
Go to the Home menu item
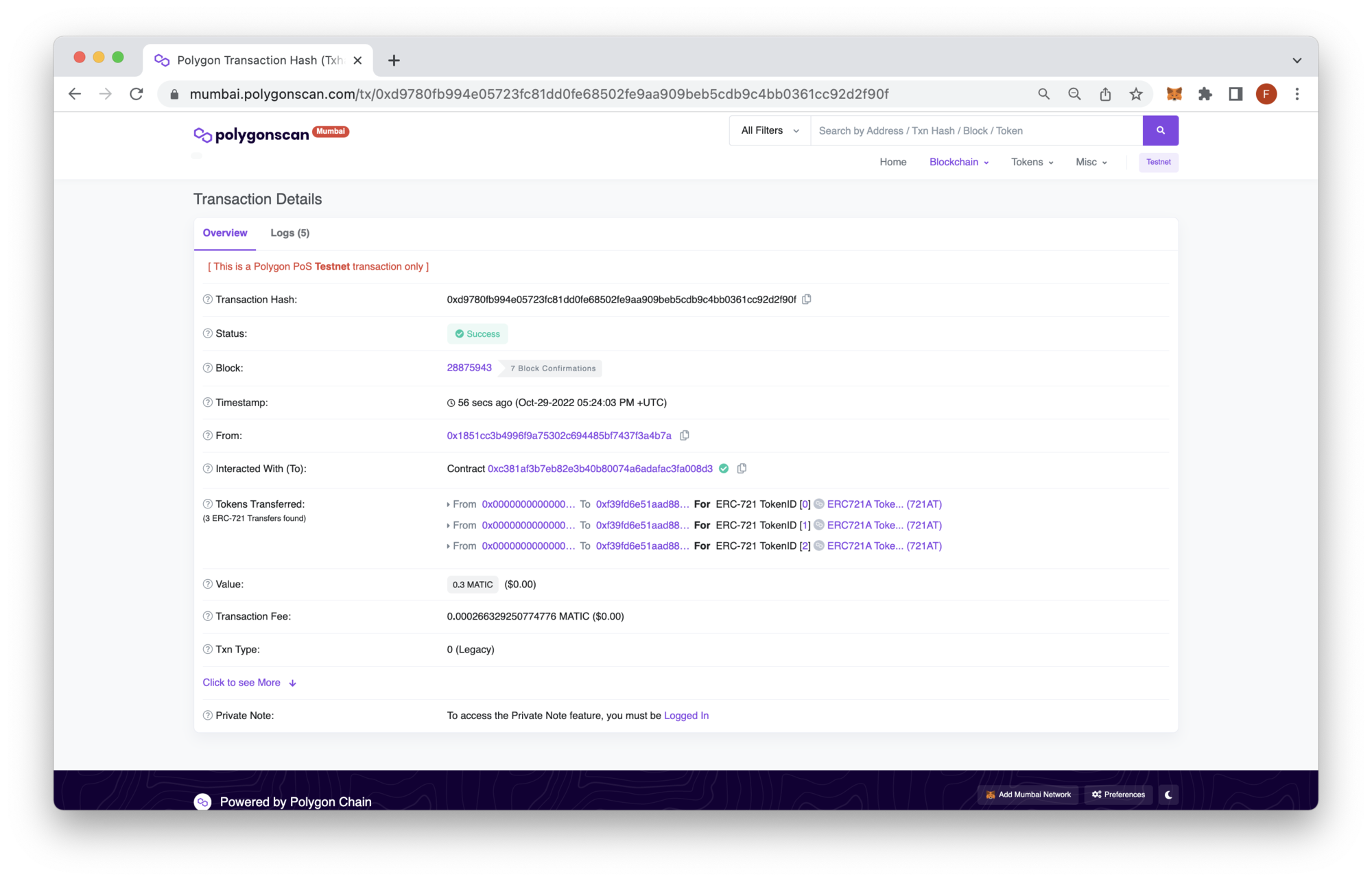click(892, 162)
